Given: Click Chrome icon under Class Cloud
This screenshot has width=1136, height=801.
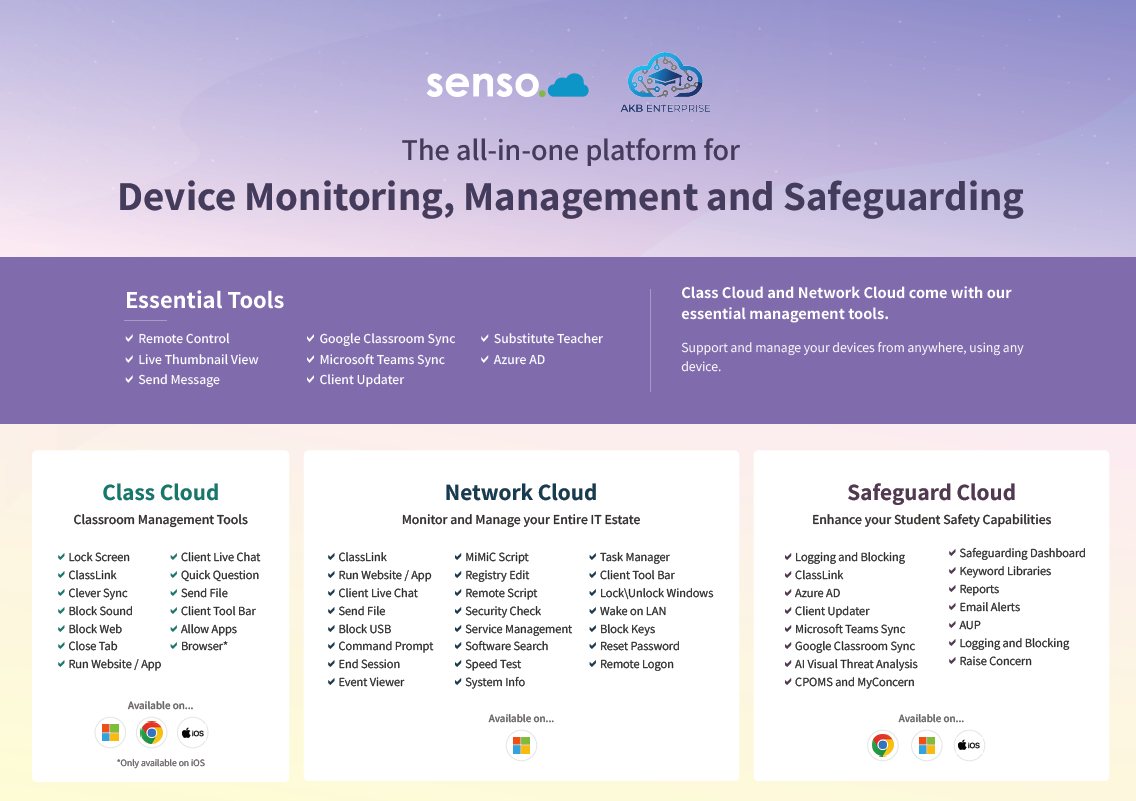Looking at the screenshot, I should (x=151, y=732).
